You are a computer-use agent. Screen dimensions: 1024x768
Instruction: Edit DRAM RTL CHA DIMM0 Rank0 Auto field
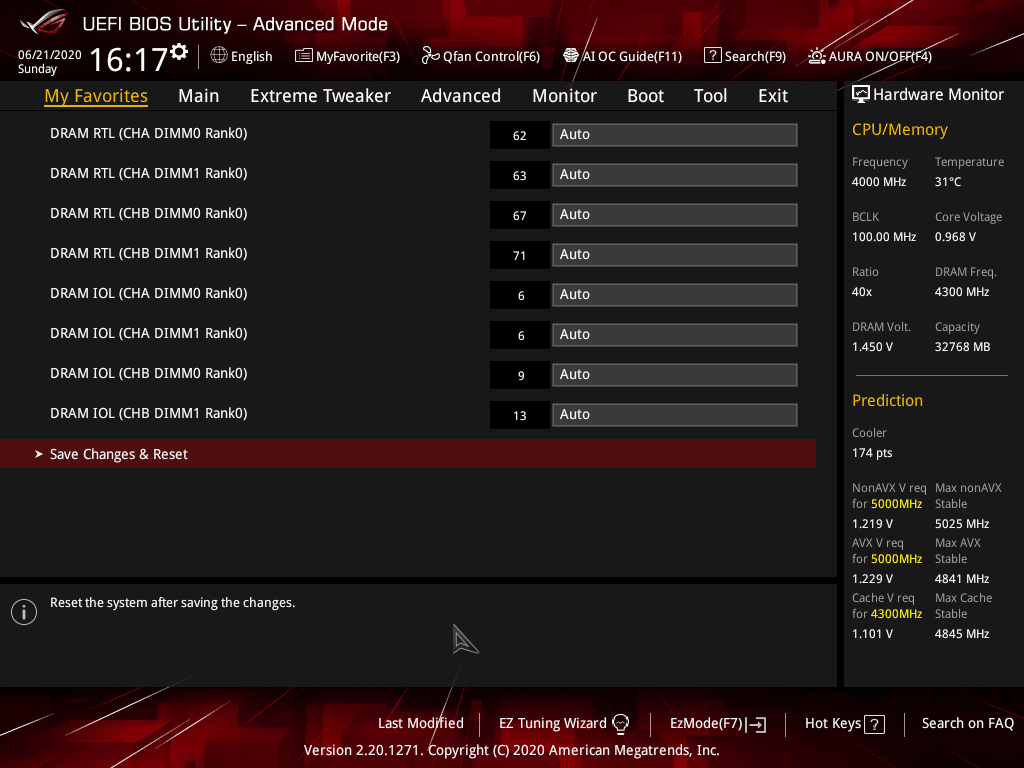[x=675, y=135]
